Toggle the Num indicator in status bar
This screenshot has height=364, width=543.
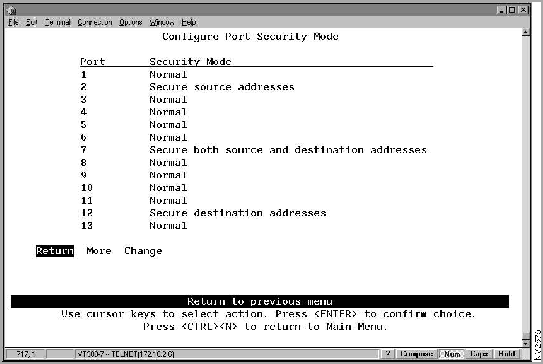[x=452, y=354]
